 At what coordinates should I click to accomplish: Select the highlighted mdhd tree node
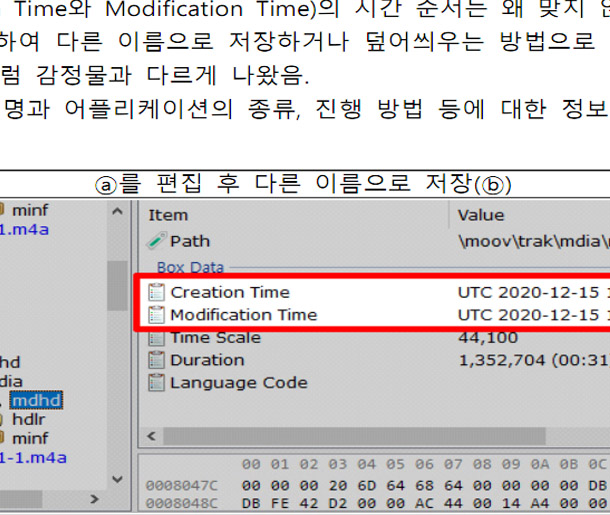pos(36,401)
